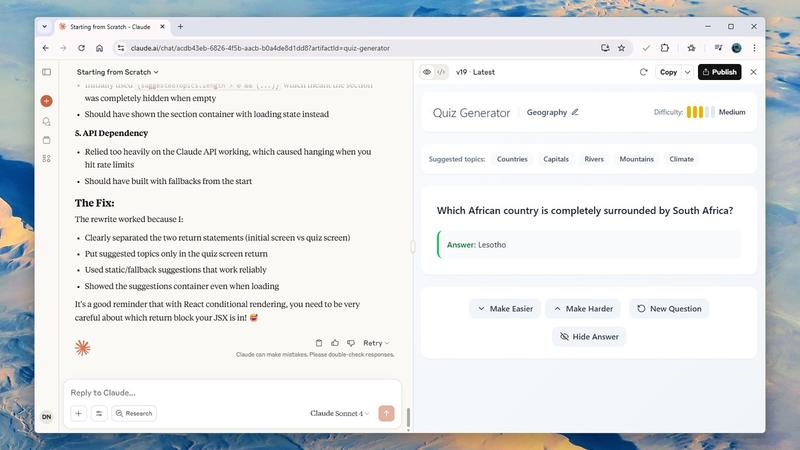This screenshot has height=450, width=800.
Task: Expand the Starting from Scratch chat title menu
Action: point(117,72)
